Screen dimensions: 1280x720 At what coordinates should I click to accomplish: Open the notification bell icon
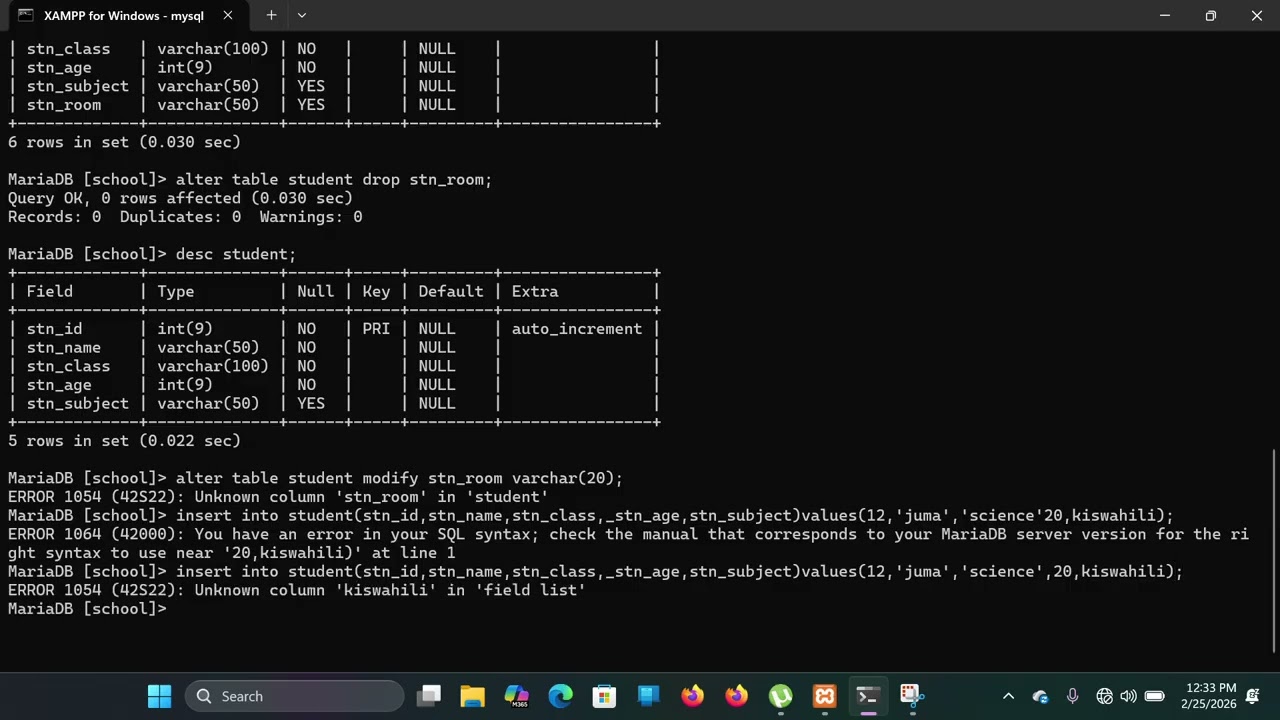[1253, 696]
